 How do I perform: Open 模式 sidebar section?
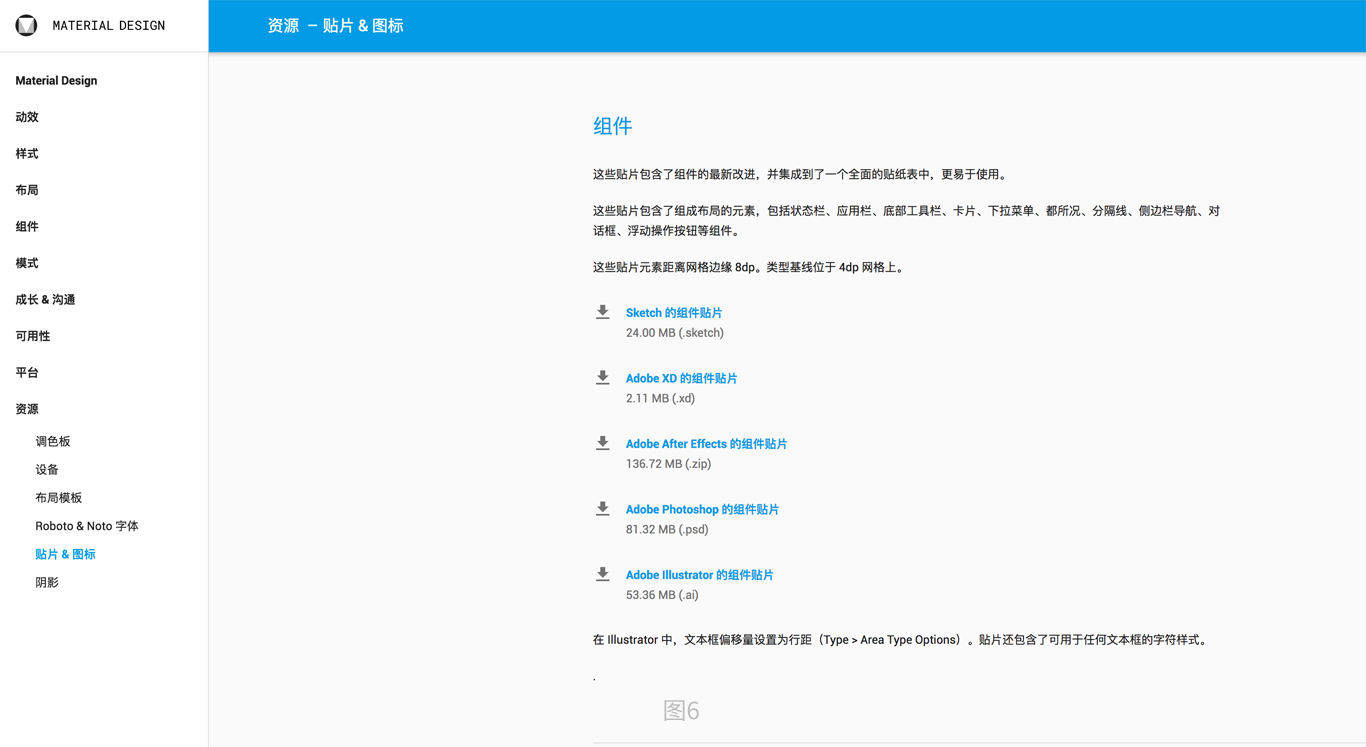click(27, 263)
